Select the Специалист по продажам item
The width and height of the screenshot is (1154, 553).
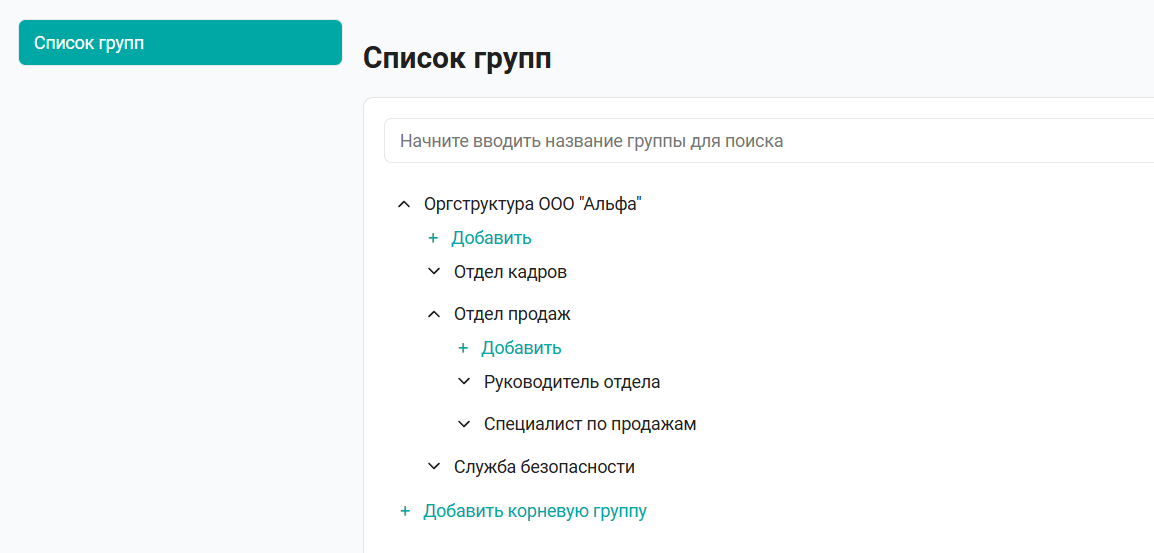tap(590, 424)
